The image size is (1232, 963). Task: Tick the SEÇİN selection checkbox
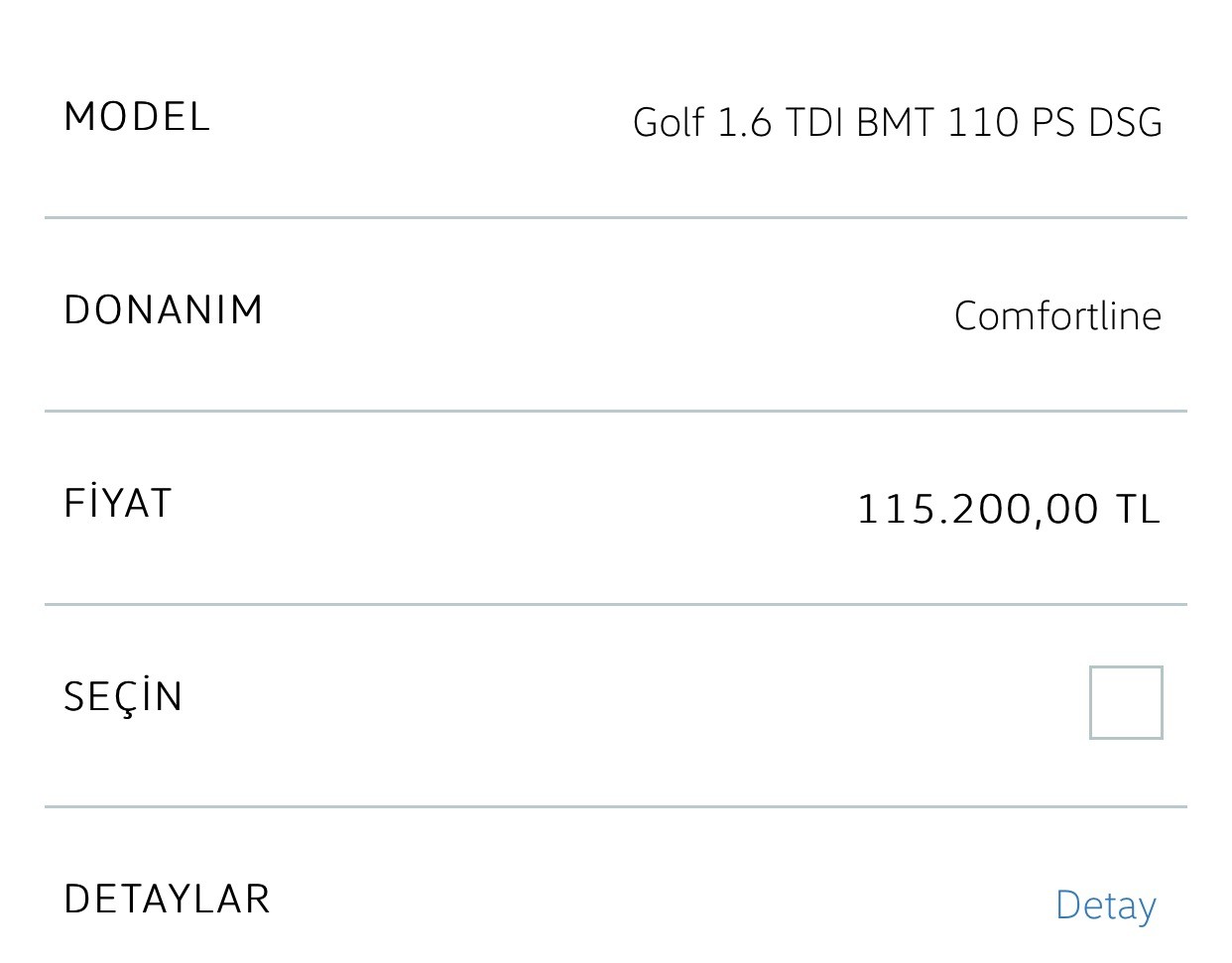click(1126, 702)
